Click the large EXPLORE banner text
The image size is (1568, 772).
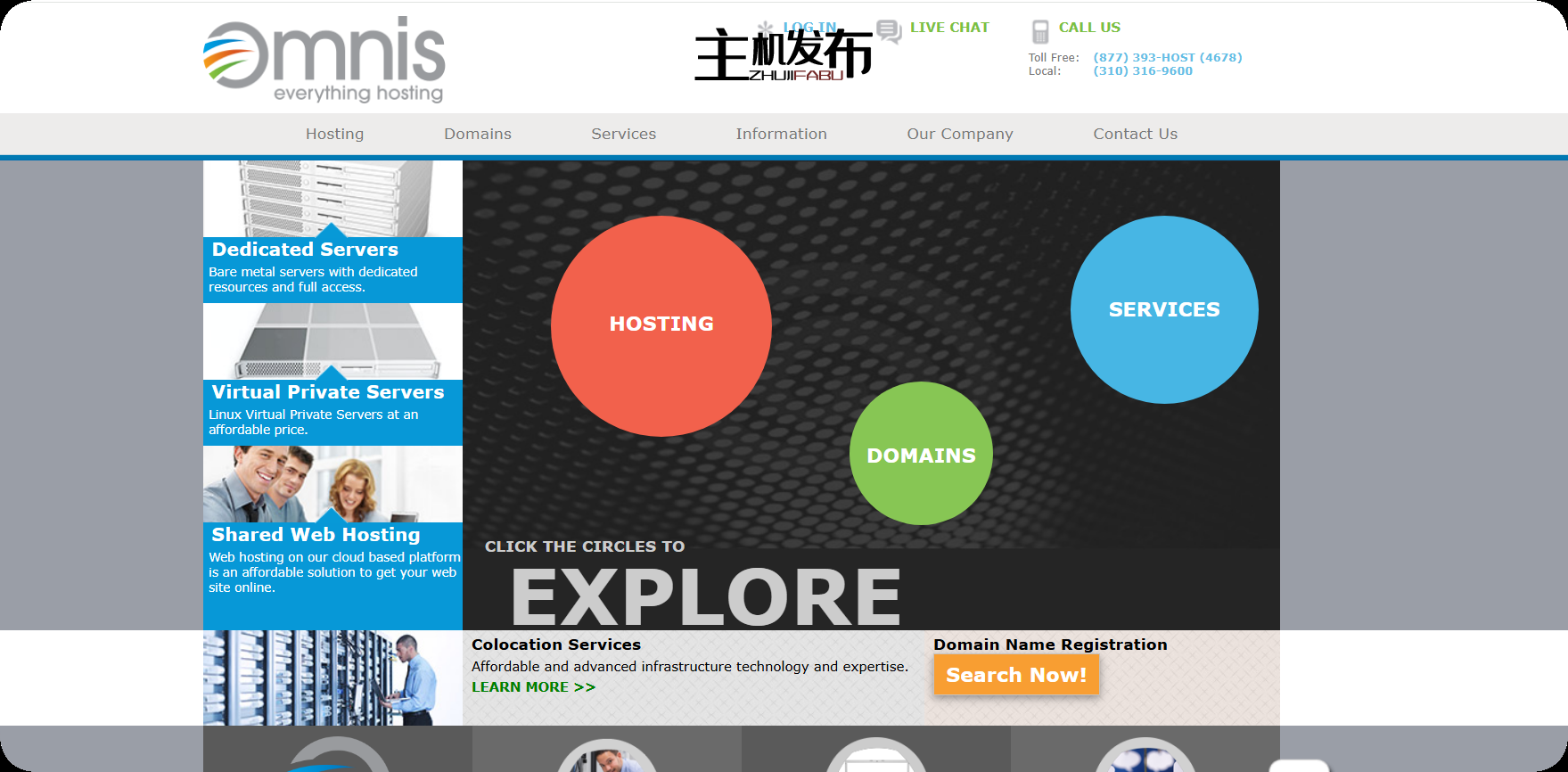click(706, 596)
